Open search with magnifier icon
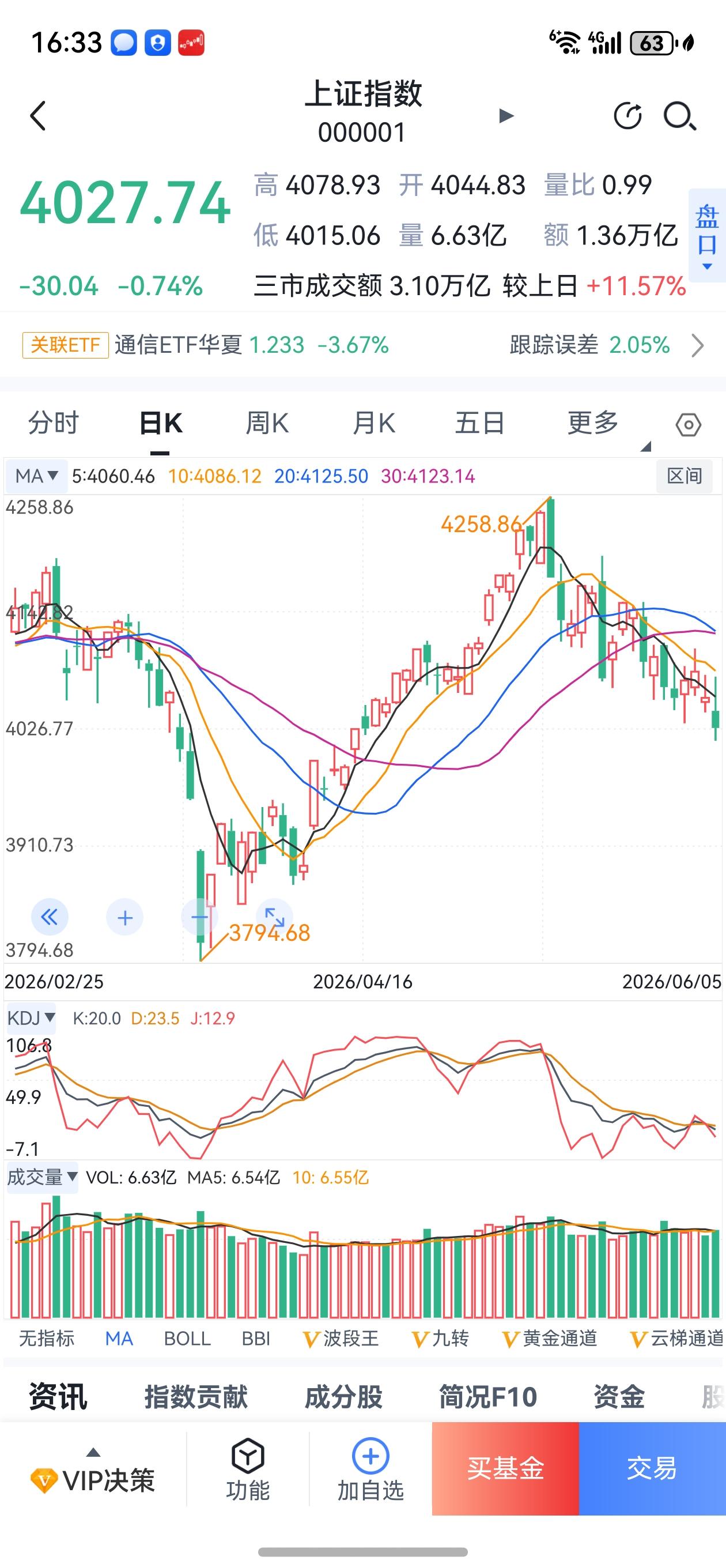 coord(679,116)
